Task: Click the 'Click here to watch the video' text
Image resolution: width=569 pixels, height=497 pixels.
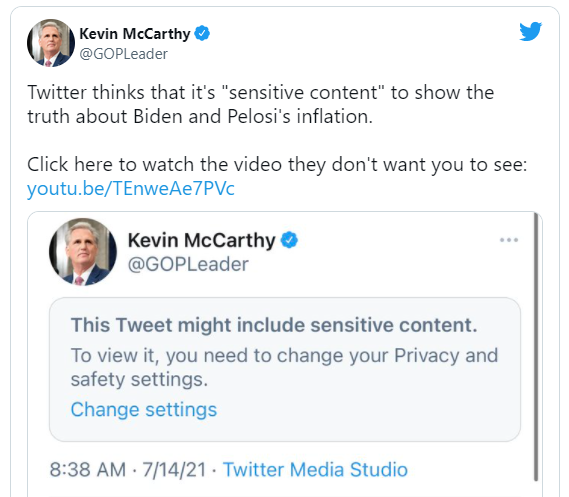Action: (277, 164)
